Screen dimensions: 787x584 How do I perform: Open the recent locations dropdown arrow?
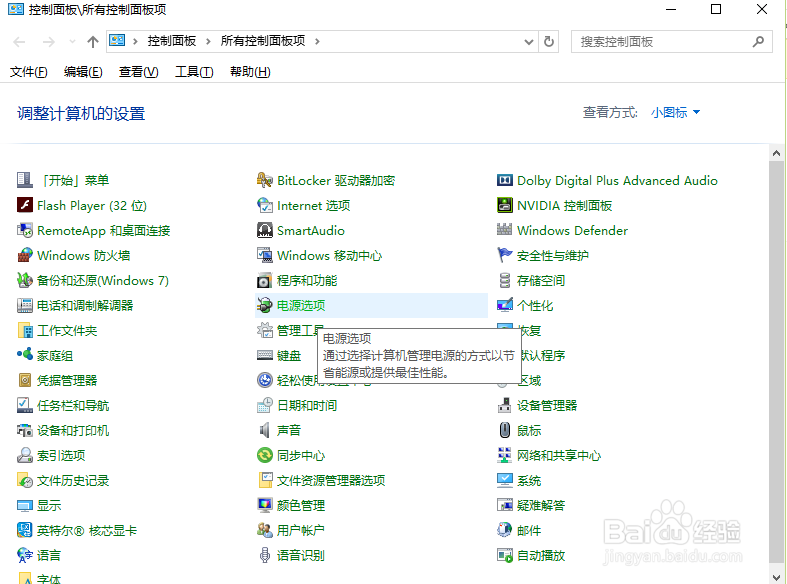pos(73,42)
